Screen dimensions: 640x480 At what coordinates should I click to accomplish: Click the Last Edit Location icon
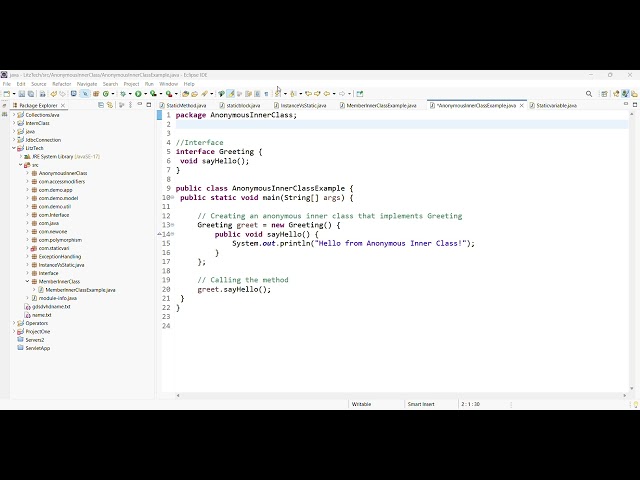tap(308, 94)
